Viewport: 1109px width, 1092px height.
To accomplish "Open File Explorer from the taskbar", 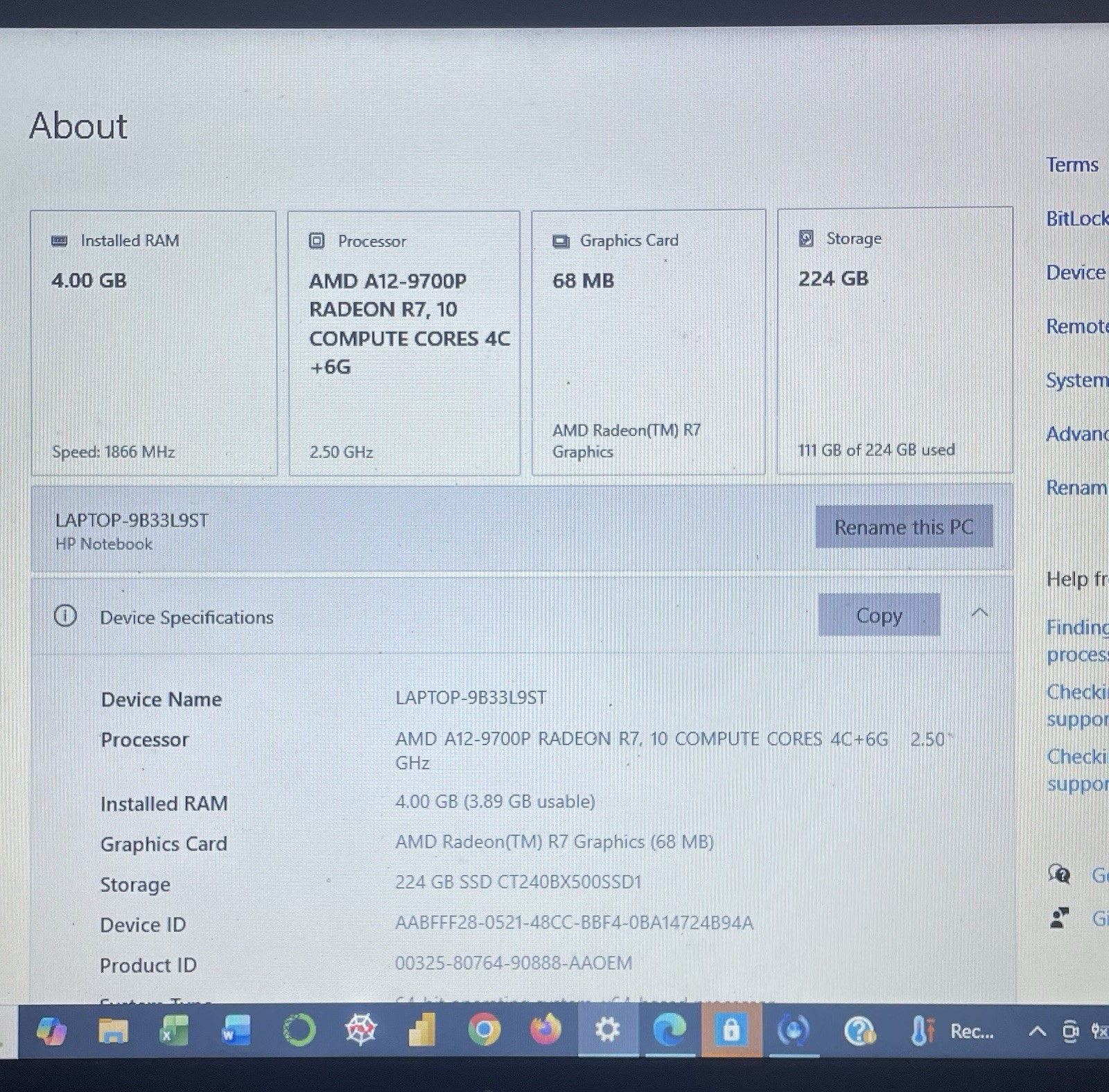I will [x=113, y=1031].
